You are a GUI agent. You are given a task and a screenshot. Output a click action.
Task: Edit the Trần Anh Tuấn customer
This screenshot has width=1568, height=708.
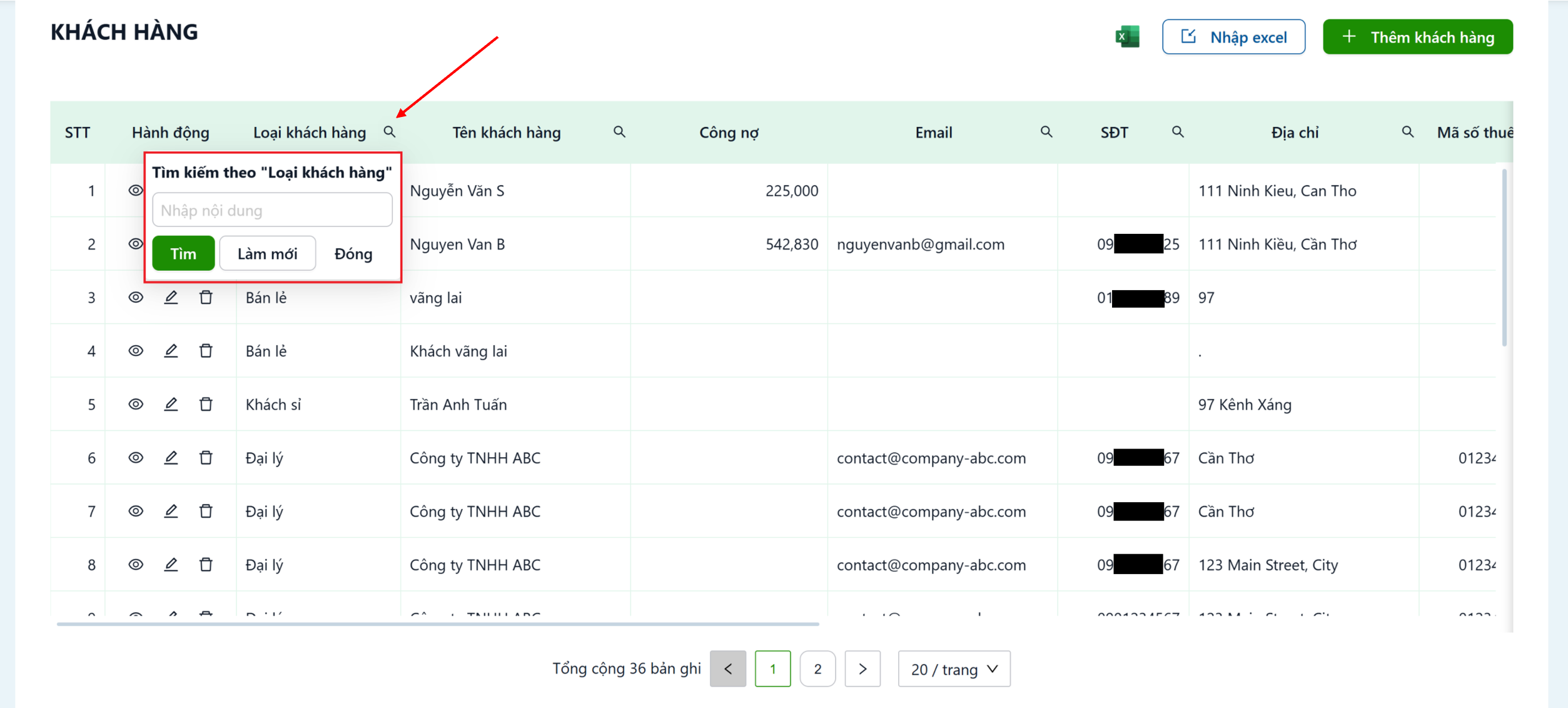coord(171,404)
